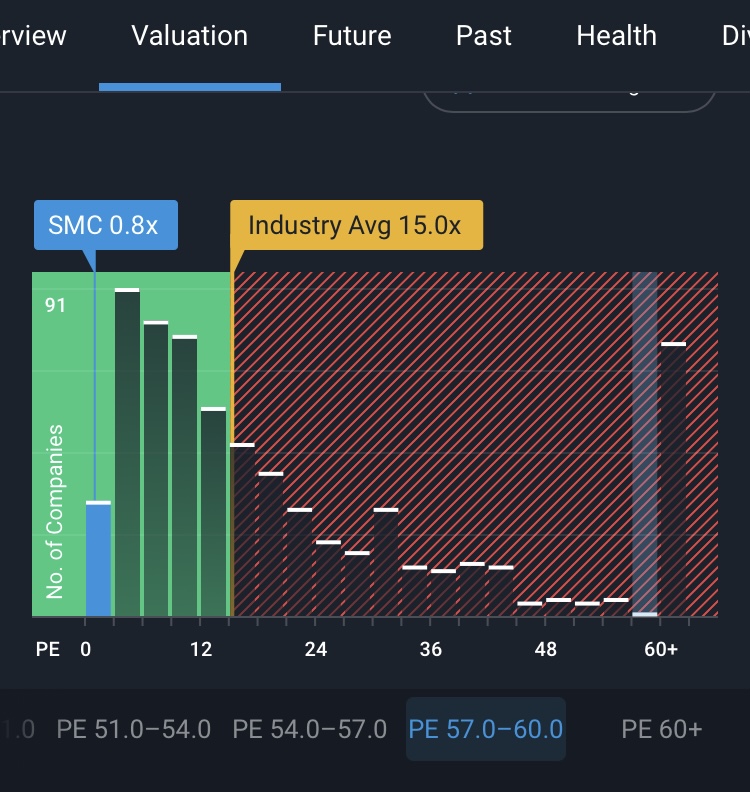Click the Industry Avg 15.0x label

[x=356, y=225]
